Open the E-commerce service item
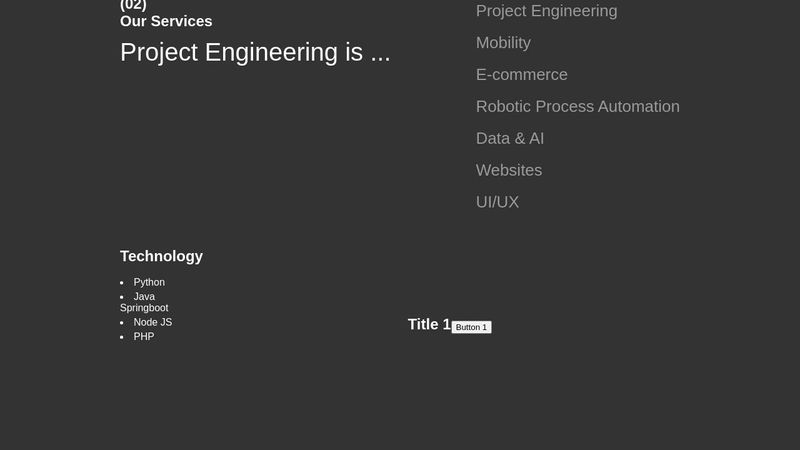 tap(521, 75)
